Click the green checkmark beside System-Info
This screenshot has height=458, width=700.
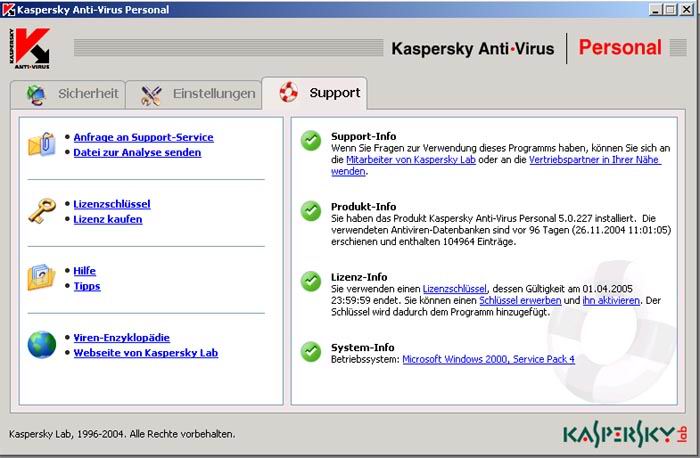311,351
